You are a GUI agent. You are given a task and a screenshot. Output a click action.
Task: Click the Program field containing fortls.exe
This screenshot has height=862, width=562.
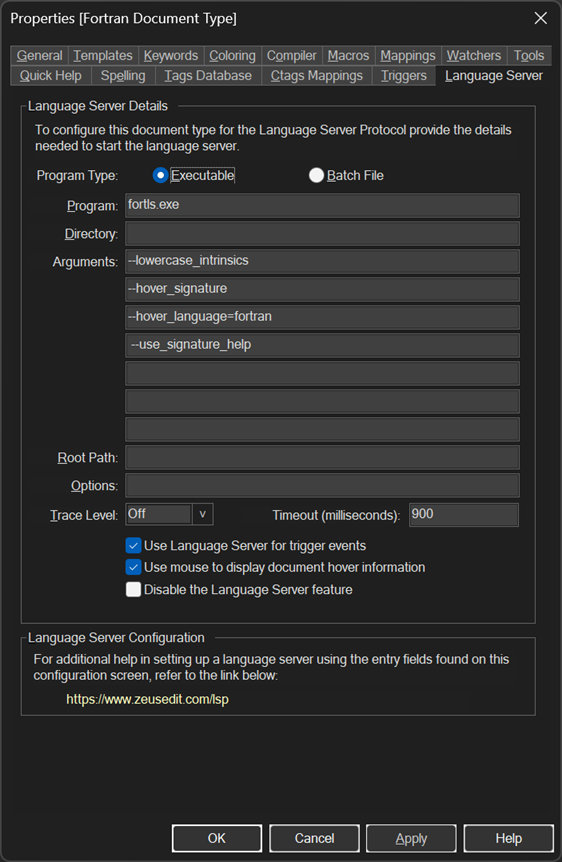(322, 205)
